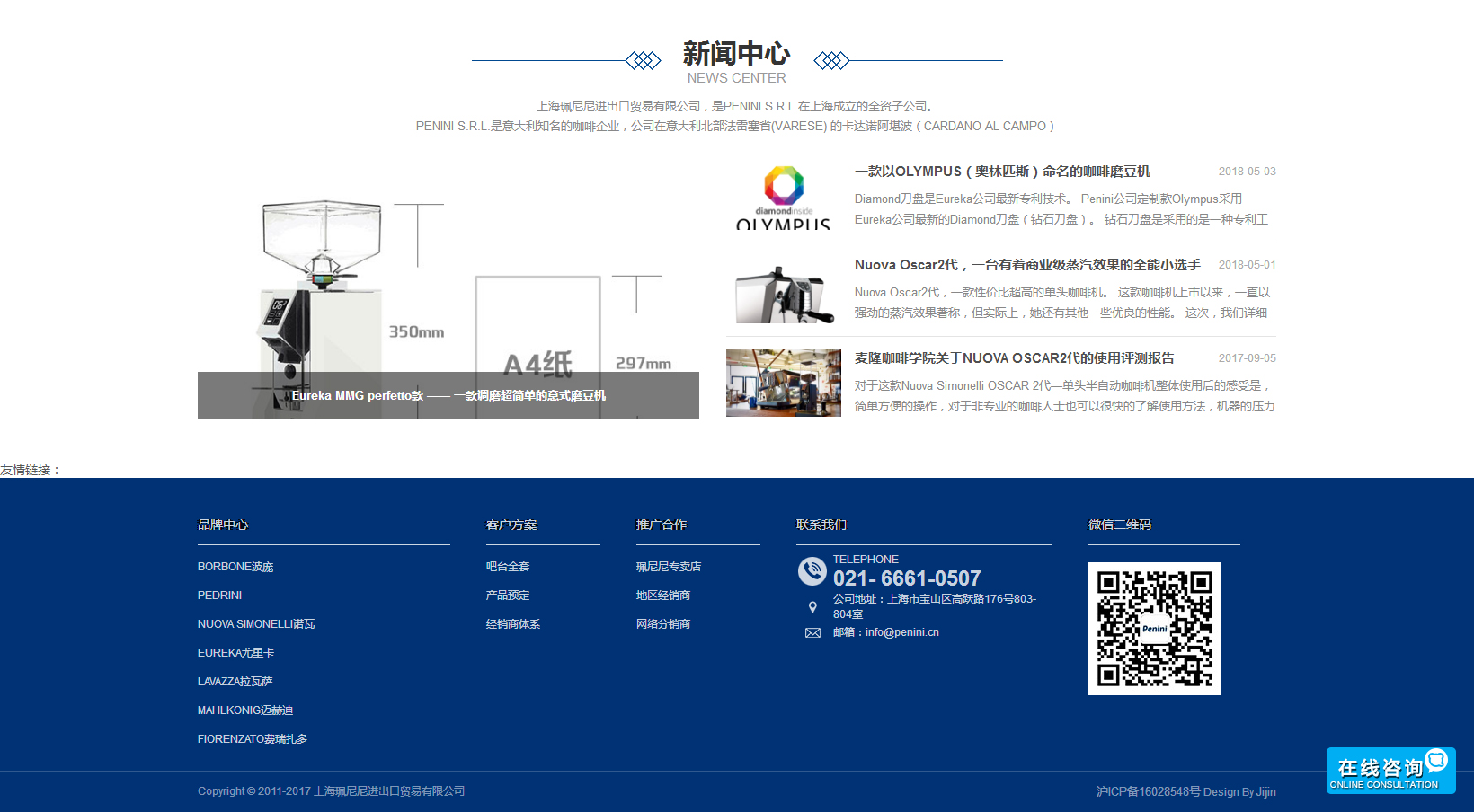Viewport: 1474px width, 812px height.
Task: Click 品牌中心 footer heading
Action: click(223, 525)
